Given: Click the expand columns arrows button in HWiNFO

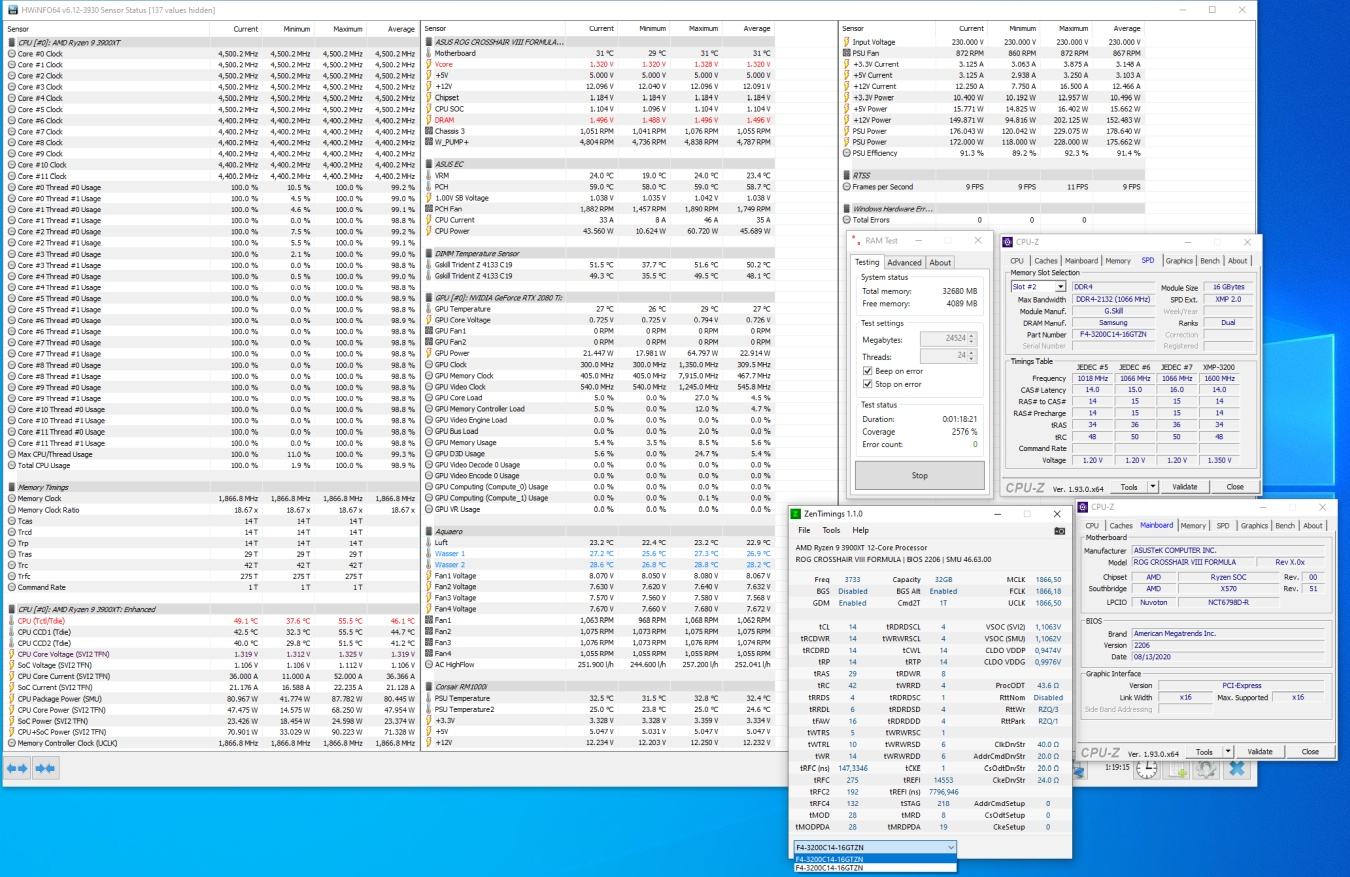Looking at the screenshot, I should (x=17, y=768).
